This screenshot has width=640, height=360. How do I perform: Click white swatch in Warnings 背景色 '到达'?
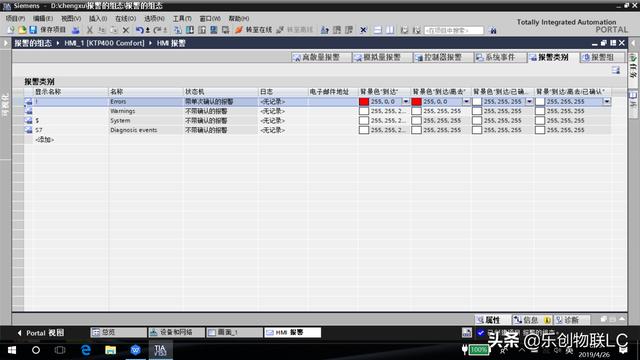pyautogui.click(x=364, y=111)
